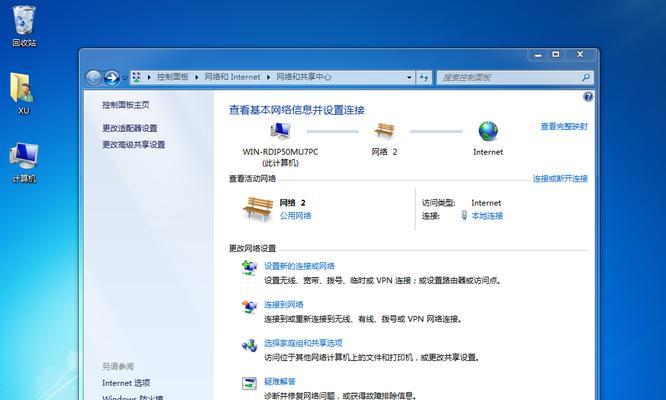The height and width of the screenshot is (400, 666).
Task: Open 更改高级共享设置 link
Action: click(x=133, y=144)
